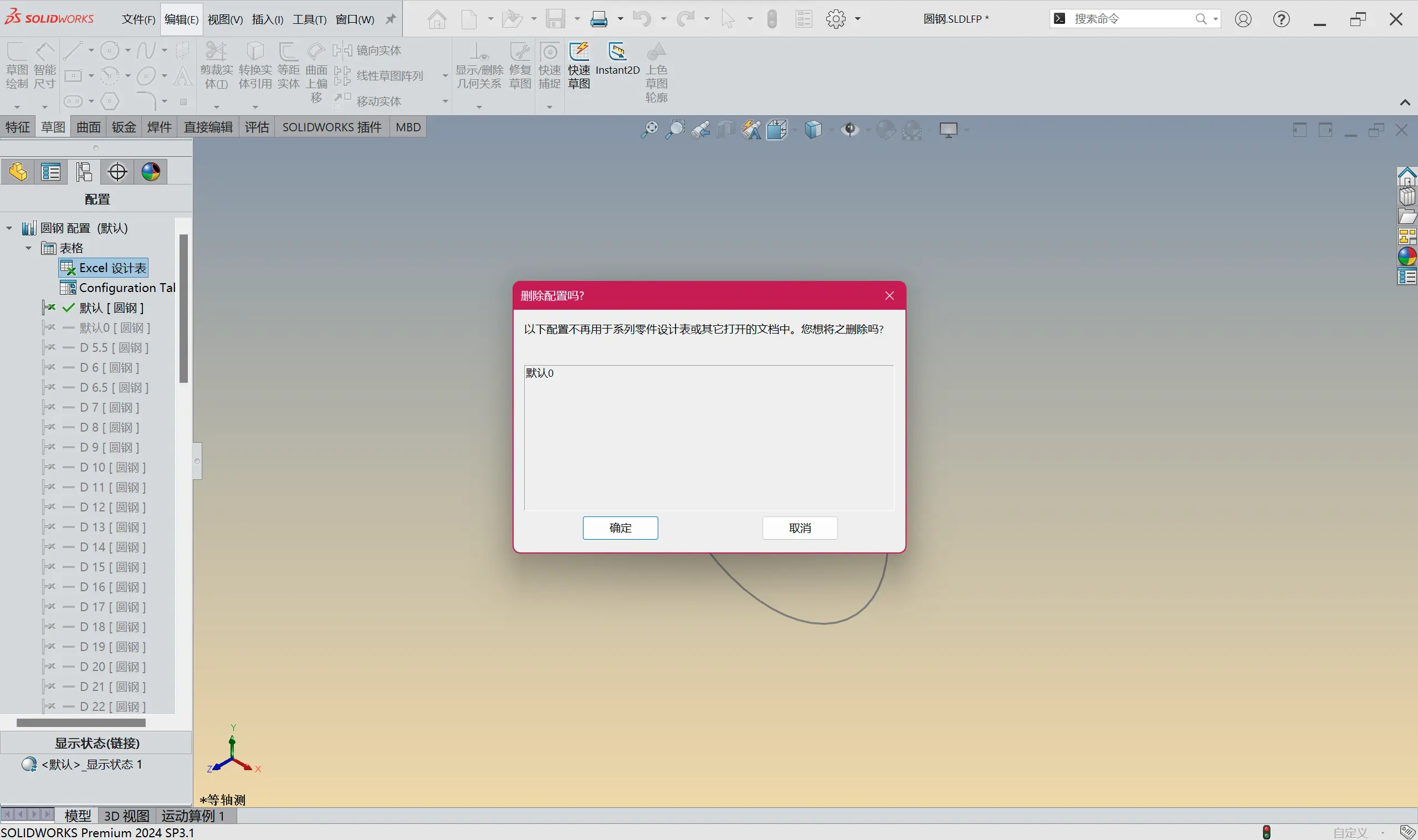Image resolution: width=1418 pixels, height=840 pixels.
Task: Open the Appearances task pane icon
Action: coord(1407,257)
